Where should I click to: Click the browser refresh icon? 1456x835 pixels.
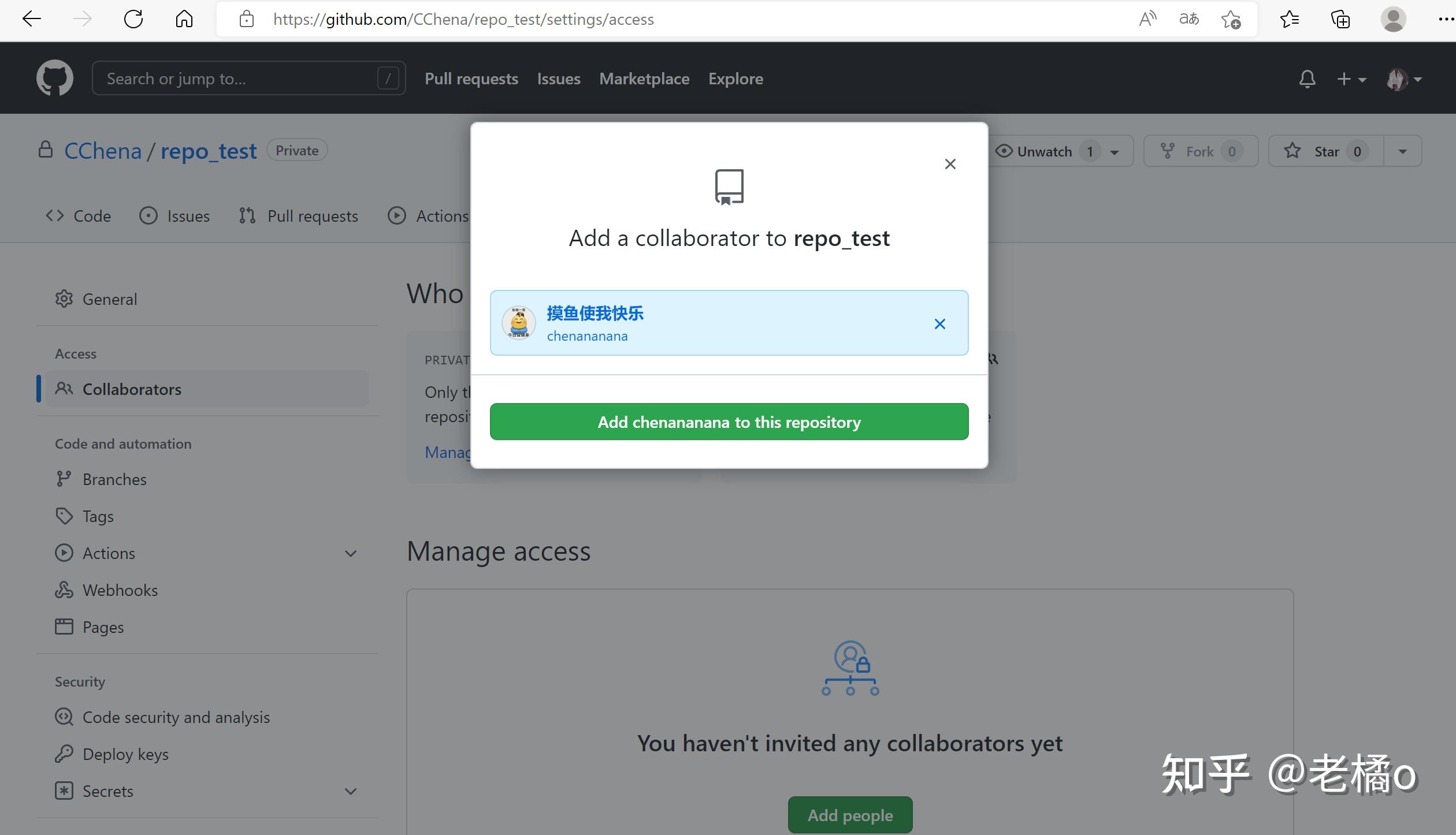[x=133, y=19]
